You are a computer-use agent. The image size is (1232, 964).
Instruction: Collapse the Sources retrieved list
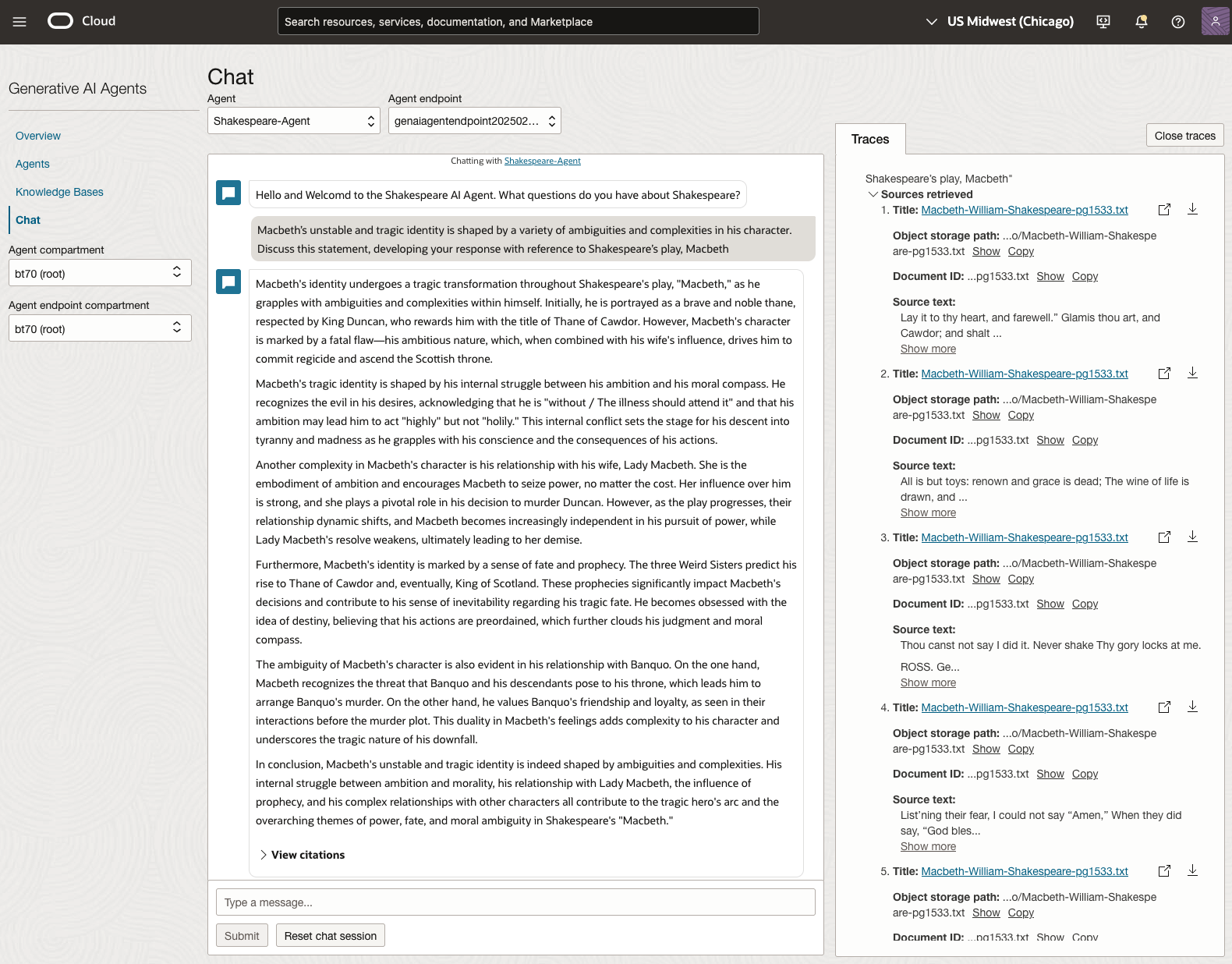pyautogui.click(x=873, y=194)
